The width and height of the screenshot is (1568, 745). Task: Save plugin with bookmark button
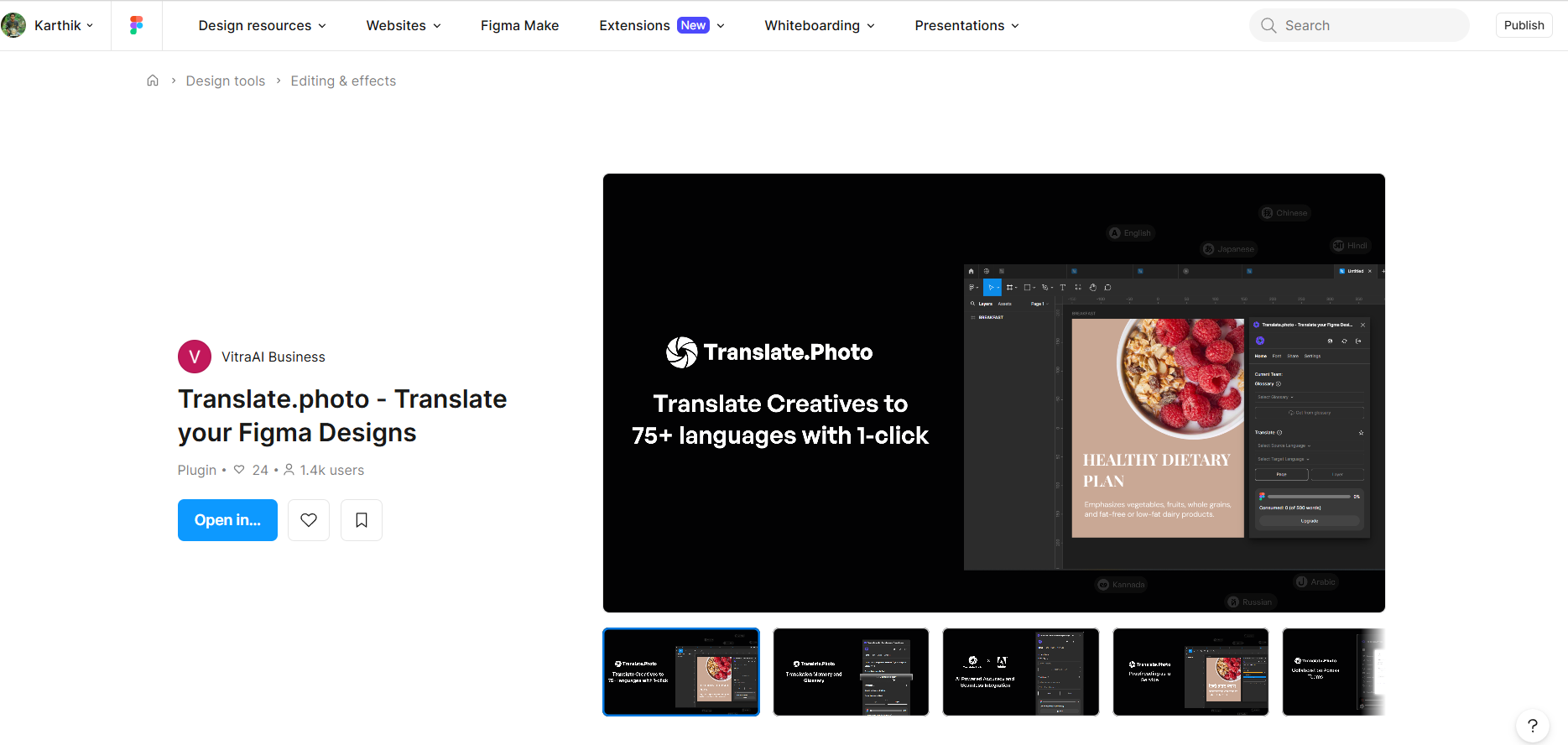point(362,520)
